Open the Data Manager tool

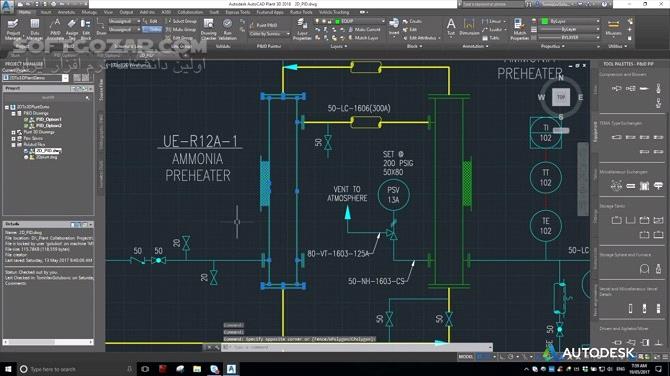click(35, 29)
